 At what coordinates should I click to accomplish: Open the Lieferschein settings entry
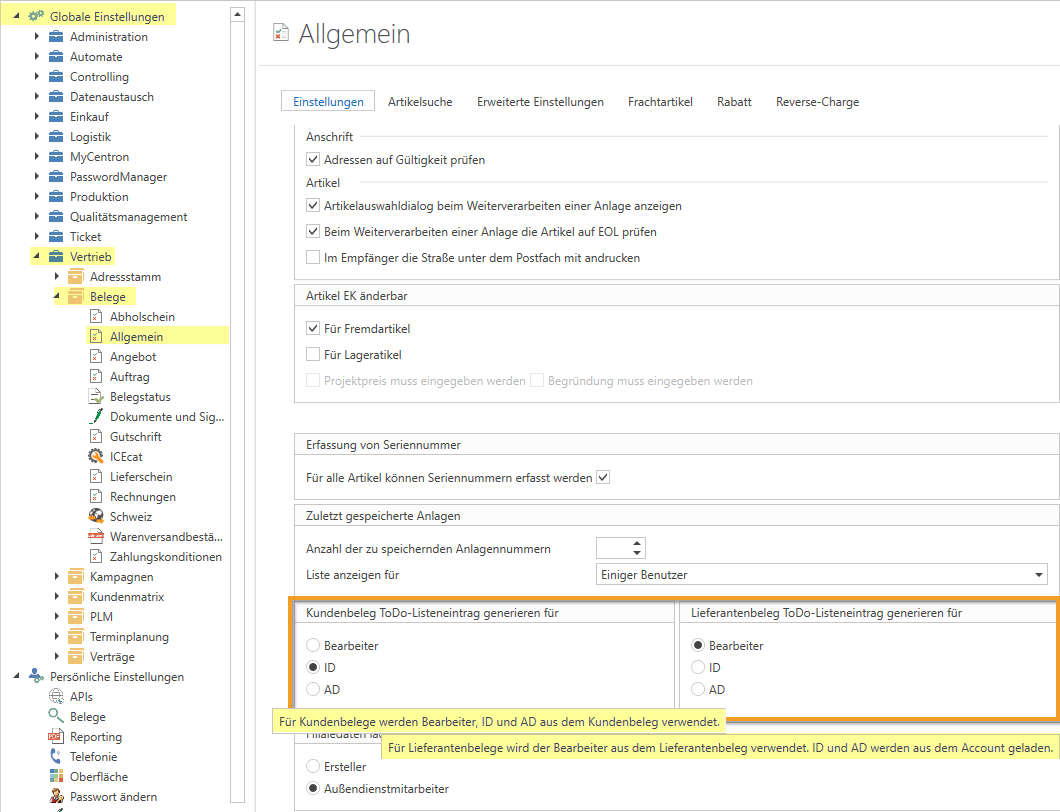tap(141, 477)
